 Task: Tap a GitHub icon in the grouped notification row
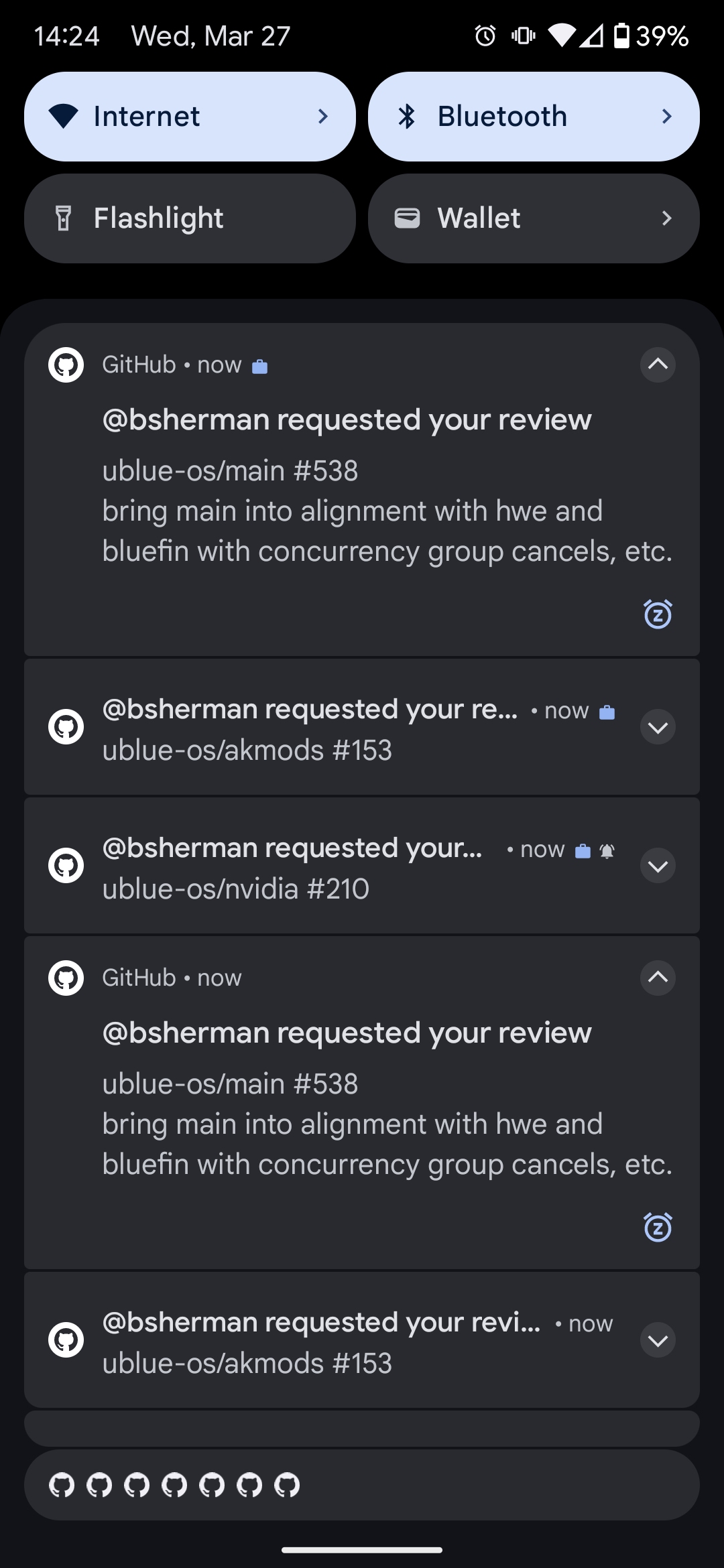(63, 1485)
